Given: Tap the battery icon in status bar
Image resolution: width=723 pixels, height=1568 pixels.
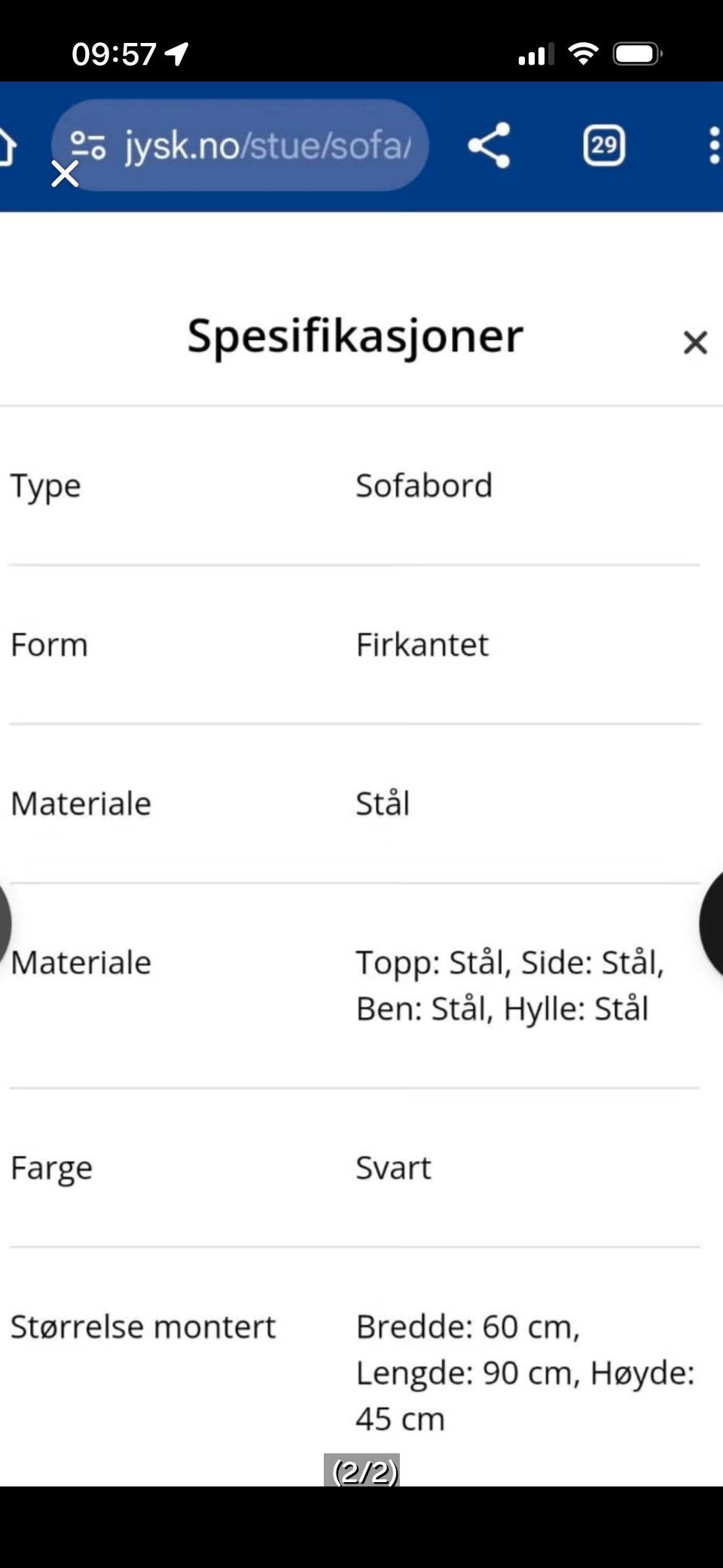Looking at the screenshot, I should [x=637, y=54].
